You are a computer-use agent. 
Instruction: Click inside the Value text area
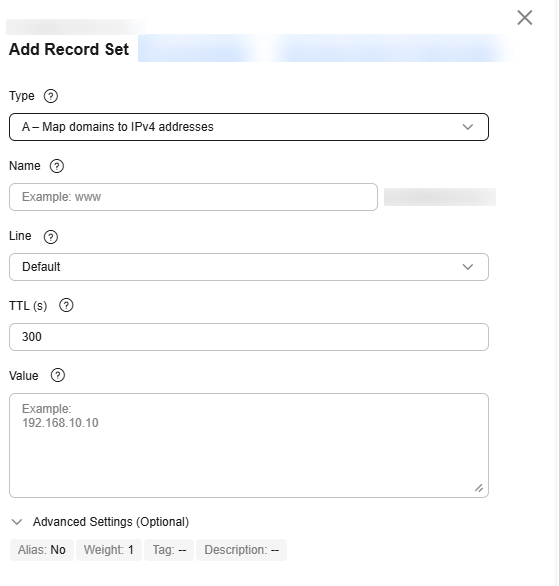[x=249, y=445]
